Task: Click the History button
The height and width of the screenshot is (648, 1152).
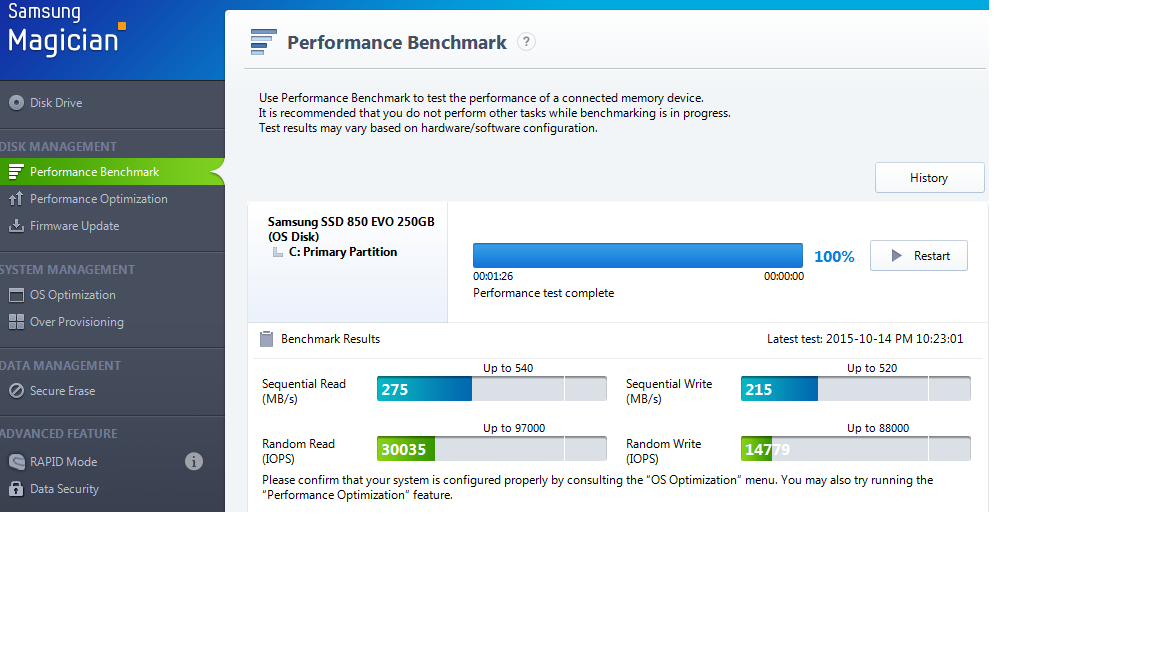Action: pos(929,178)
